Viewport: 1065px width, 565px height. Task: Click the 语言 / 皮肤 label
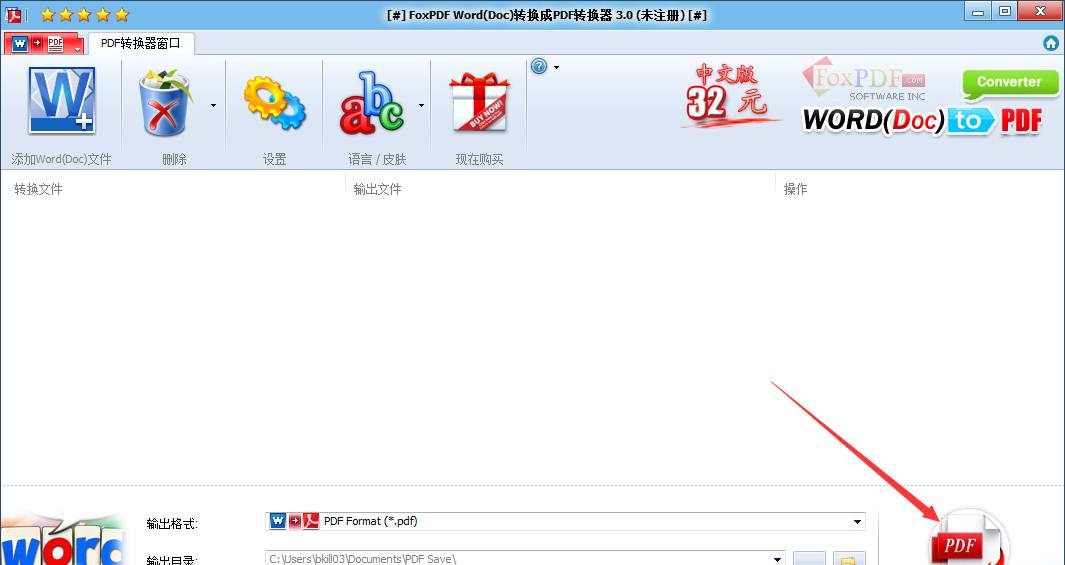click(377, 160)
